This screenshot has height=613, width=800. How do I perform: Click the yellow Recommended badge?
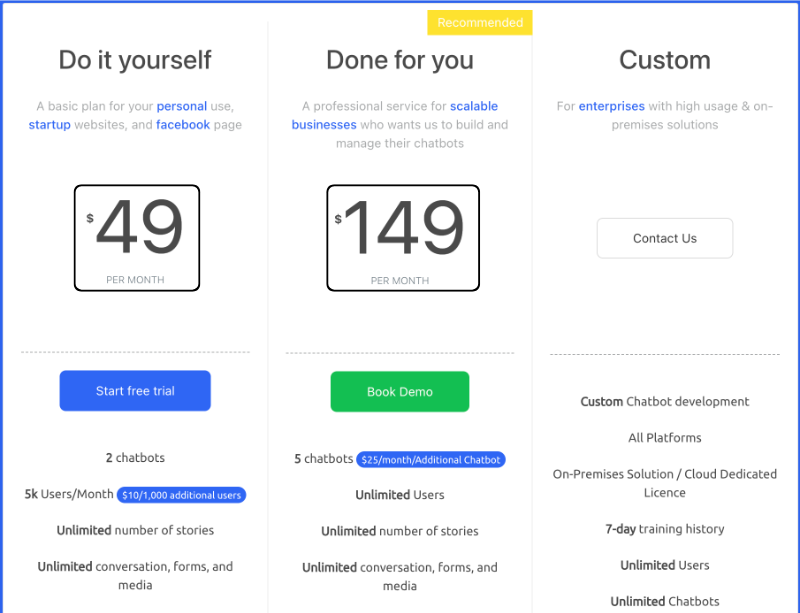coord(480,22)
